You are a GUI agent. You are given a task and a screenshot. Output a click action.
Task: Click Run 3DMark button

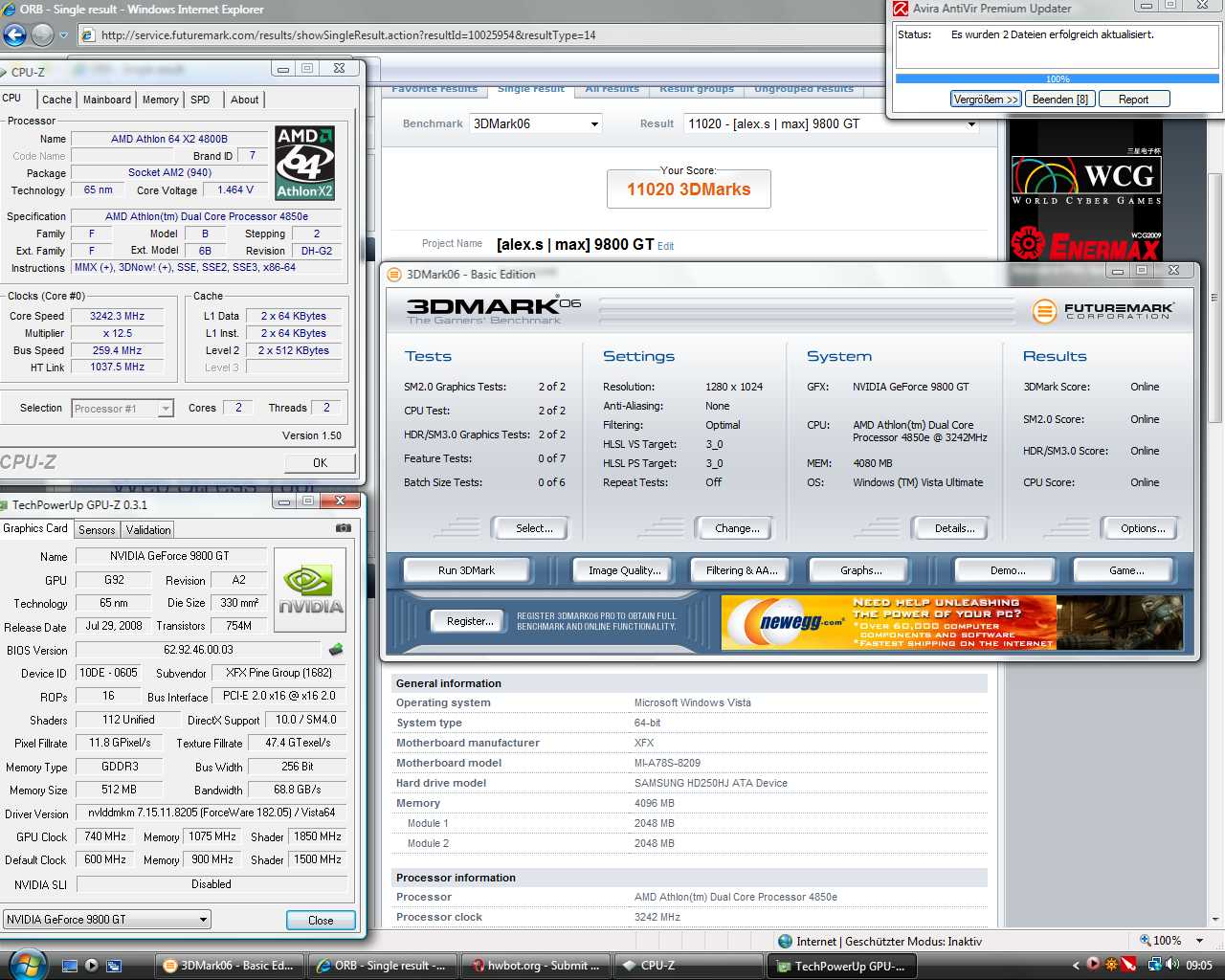pos(466,570)
